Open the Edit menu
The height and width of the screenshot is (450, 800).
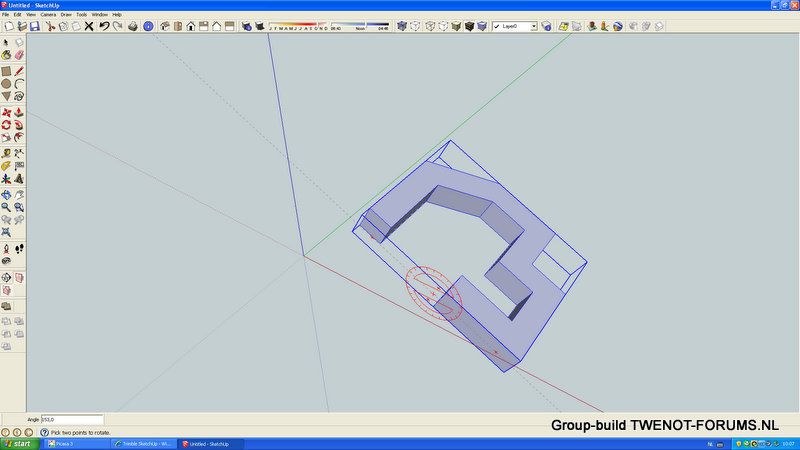pos(17,15)
